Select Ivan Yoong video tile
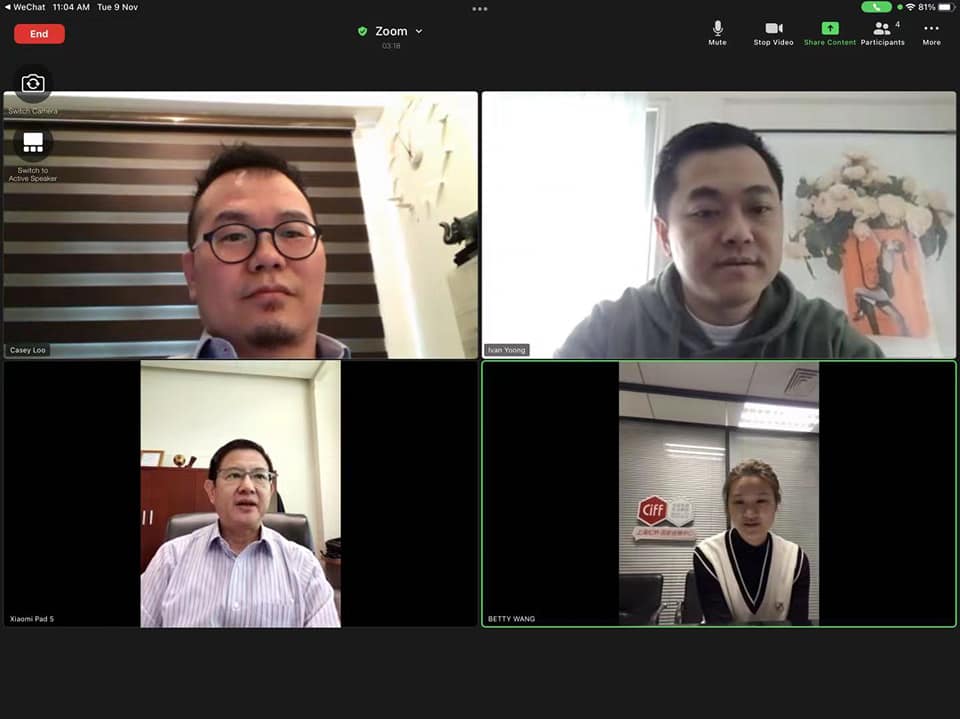 (719, 225)
